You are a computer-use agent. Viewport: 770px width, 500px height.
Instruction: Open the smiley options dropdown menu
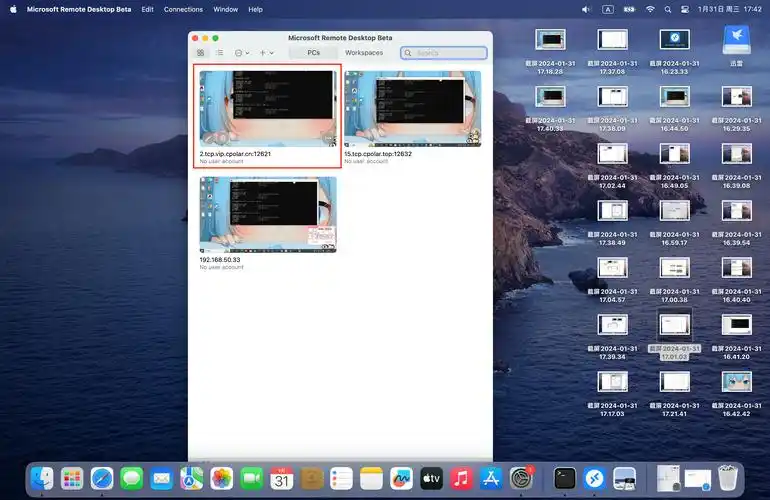[x=241, y=53]
